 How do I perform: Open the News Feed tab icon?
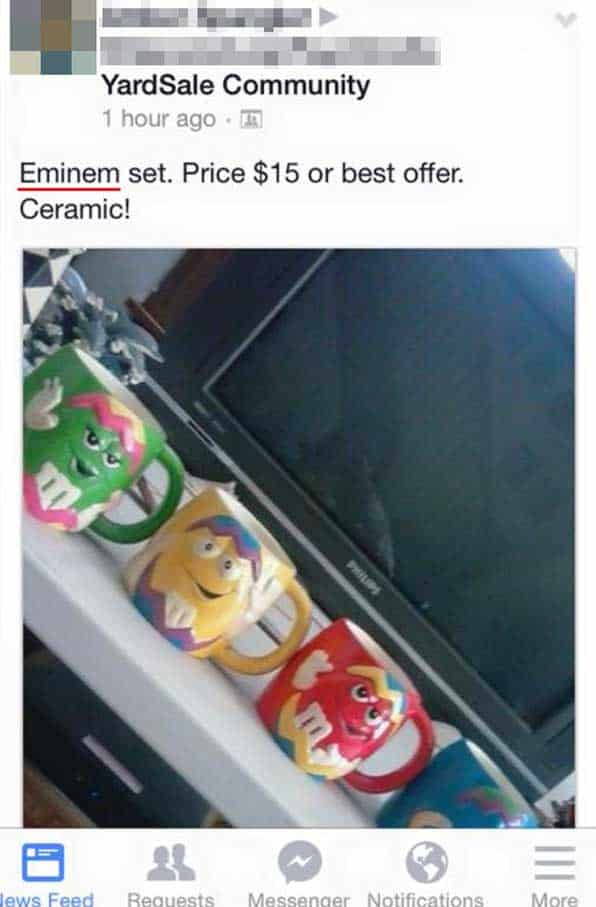click(x=43, y=862)
